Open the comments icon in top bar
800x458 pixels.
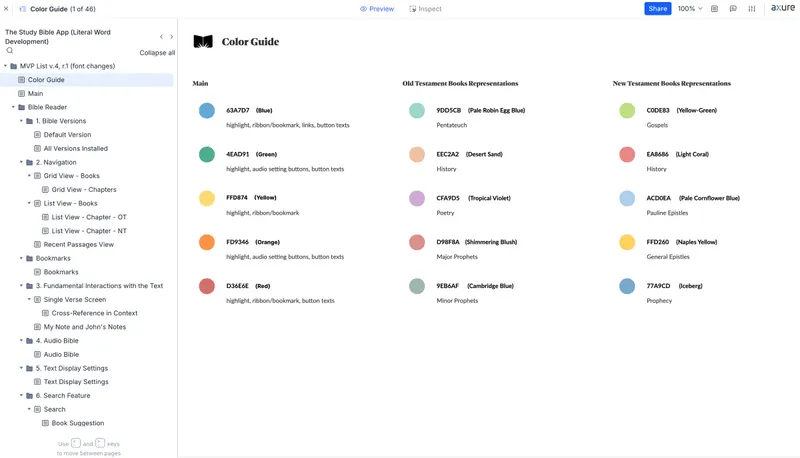tap(733, 9)
